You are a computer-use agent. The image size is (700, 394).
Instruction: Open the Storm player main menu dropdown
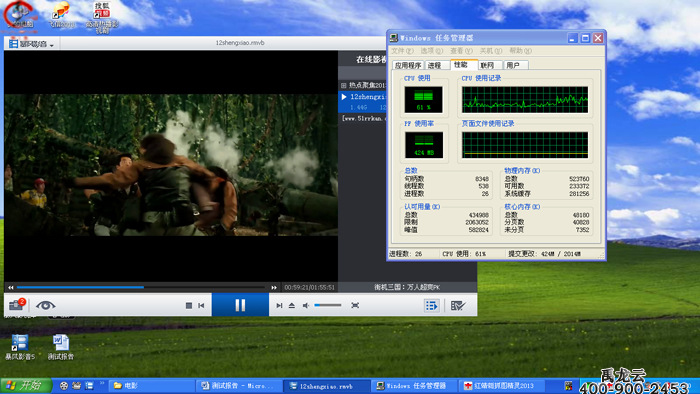31,44
